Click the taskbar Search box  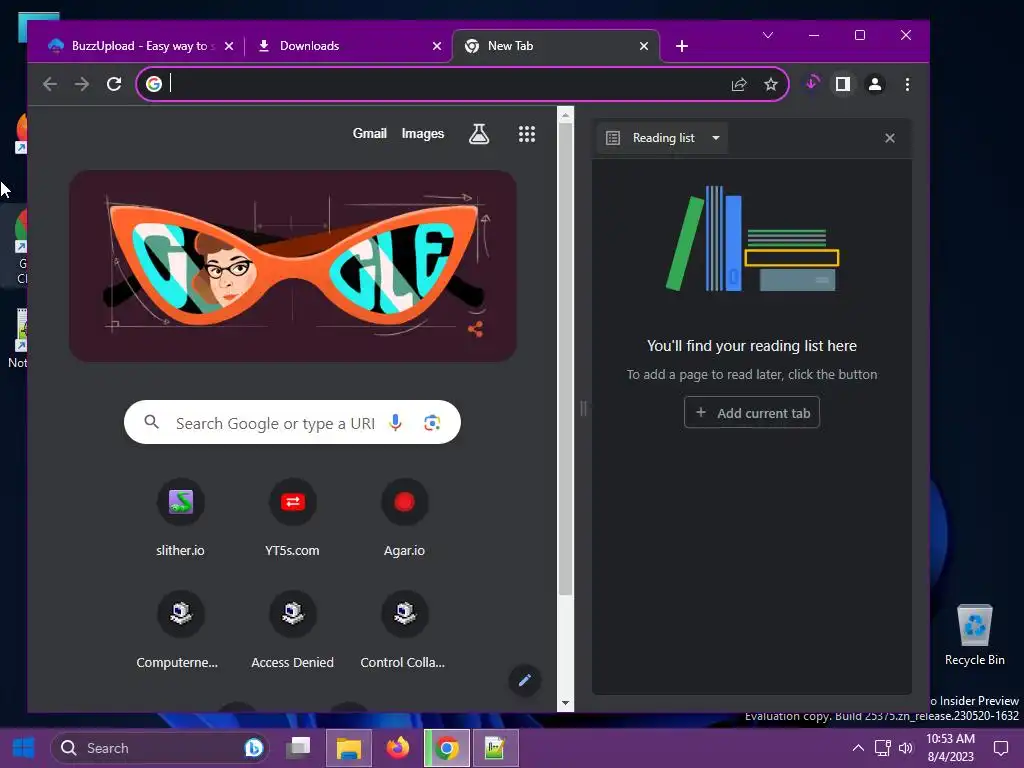(x=160, y=748)
